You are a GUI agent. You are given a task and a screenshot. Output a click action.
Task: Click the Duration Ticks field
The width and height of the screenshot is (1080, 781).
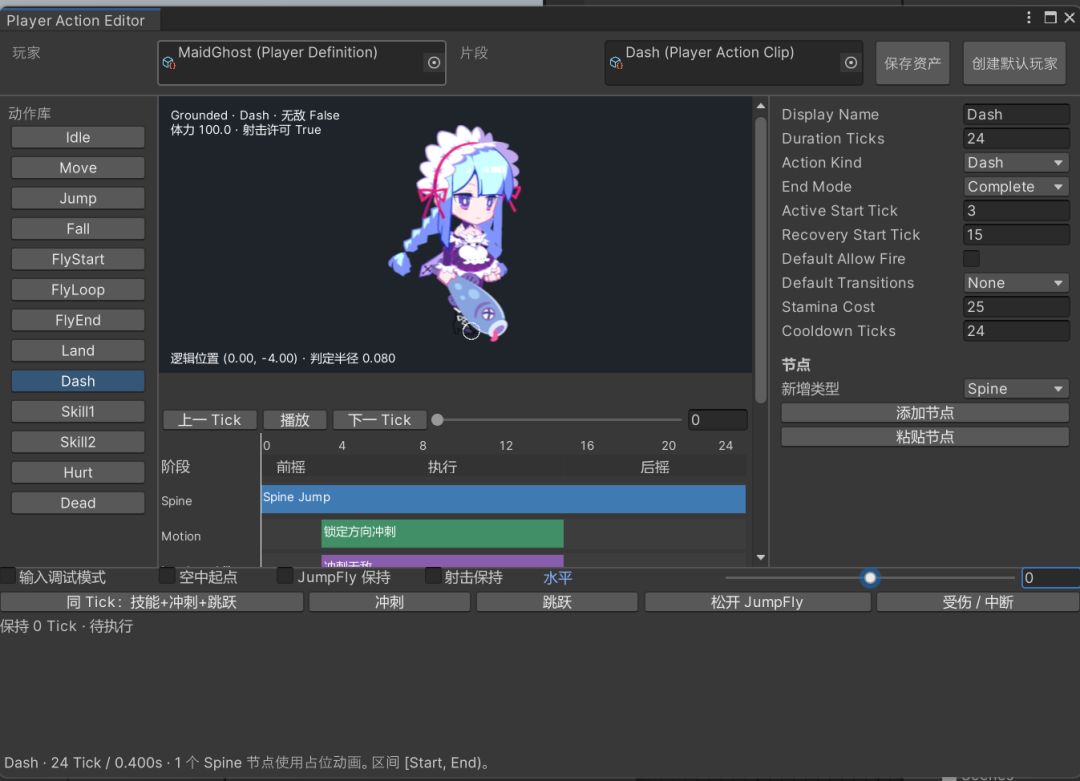click(x=1016, y=138)
